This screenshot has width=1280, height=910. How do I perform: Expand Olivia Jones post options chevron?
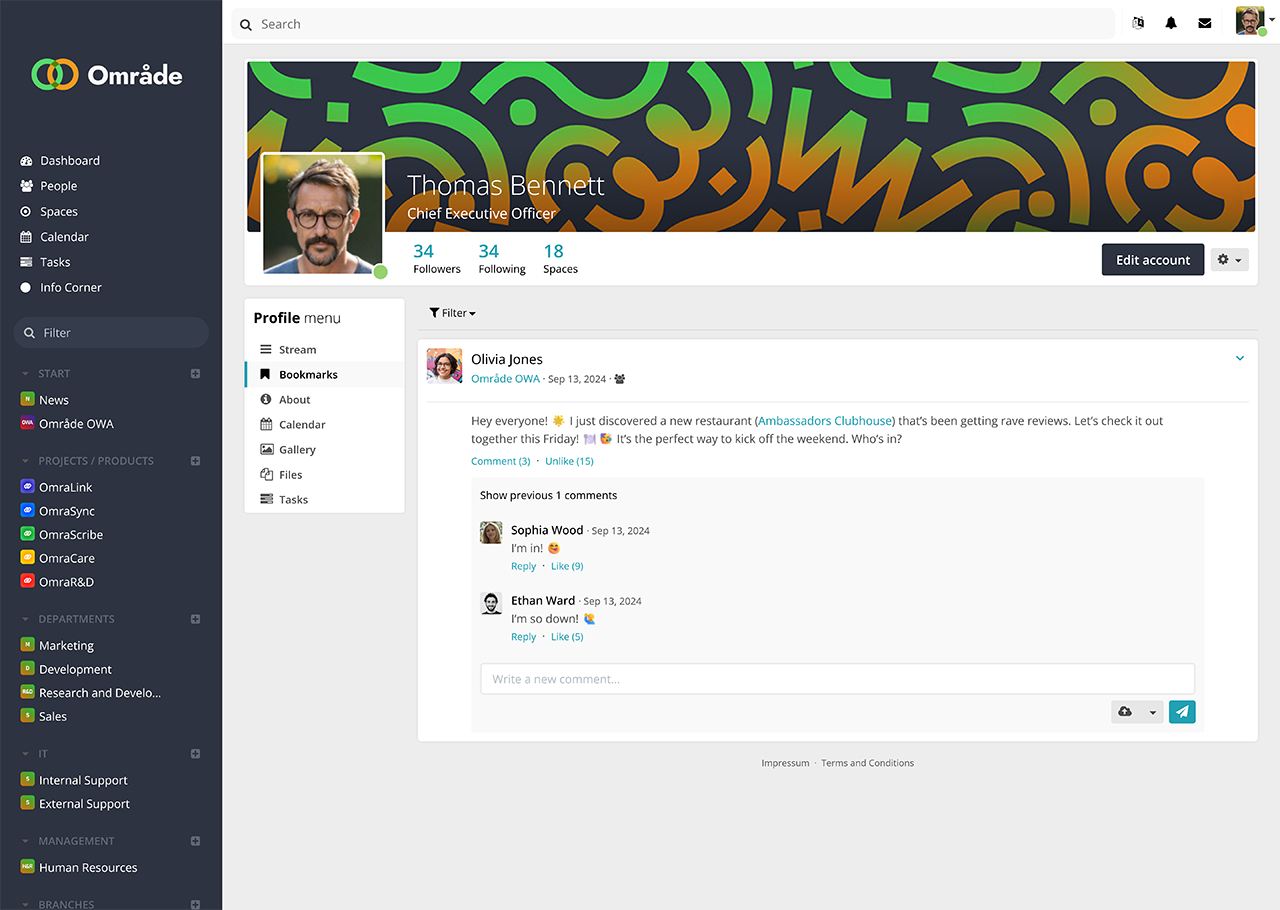coord(1240,358)
